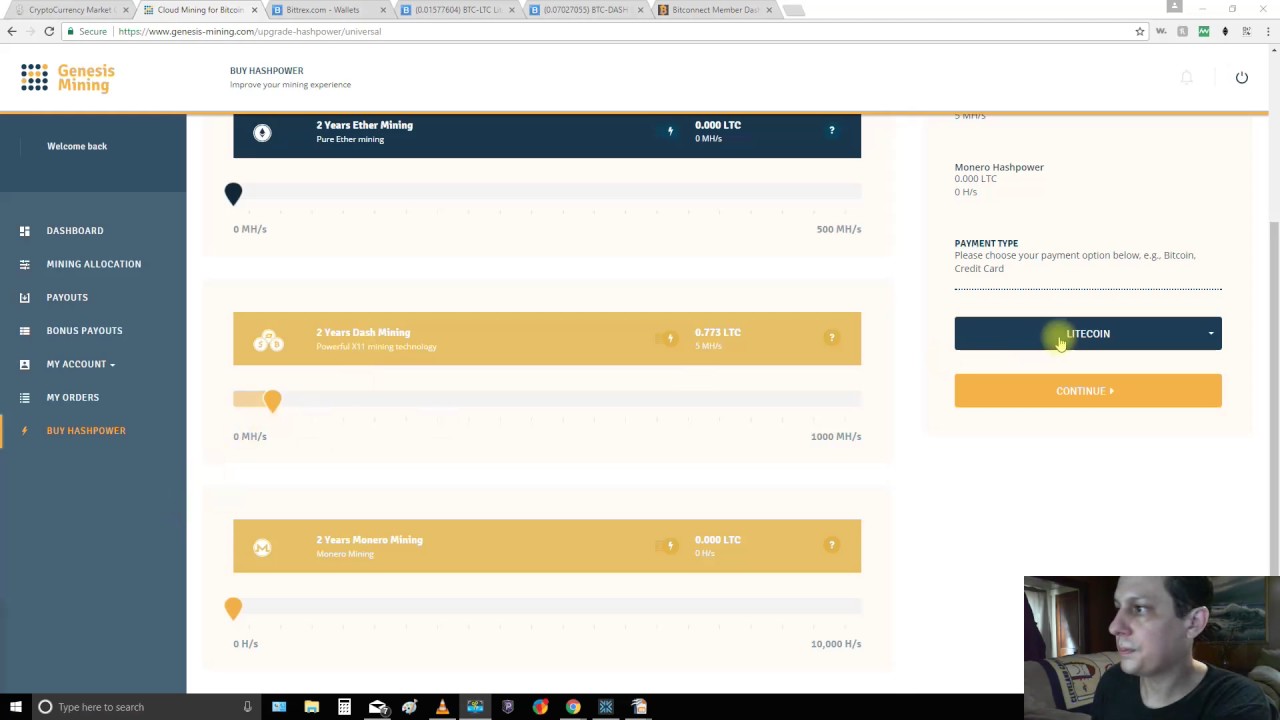The height and width of the screenshot is (720, 1280).
Task: Click the help icon on Monero Mining row
Action: [831, 545]
